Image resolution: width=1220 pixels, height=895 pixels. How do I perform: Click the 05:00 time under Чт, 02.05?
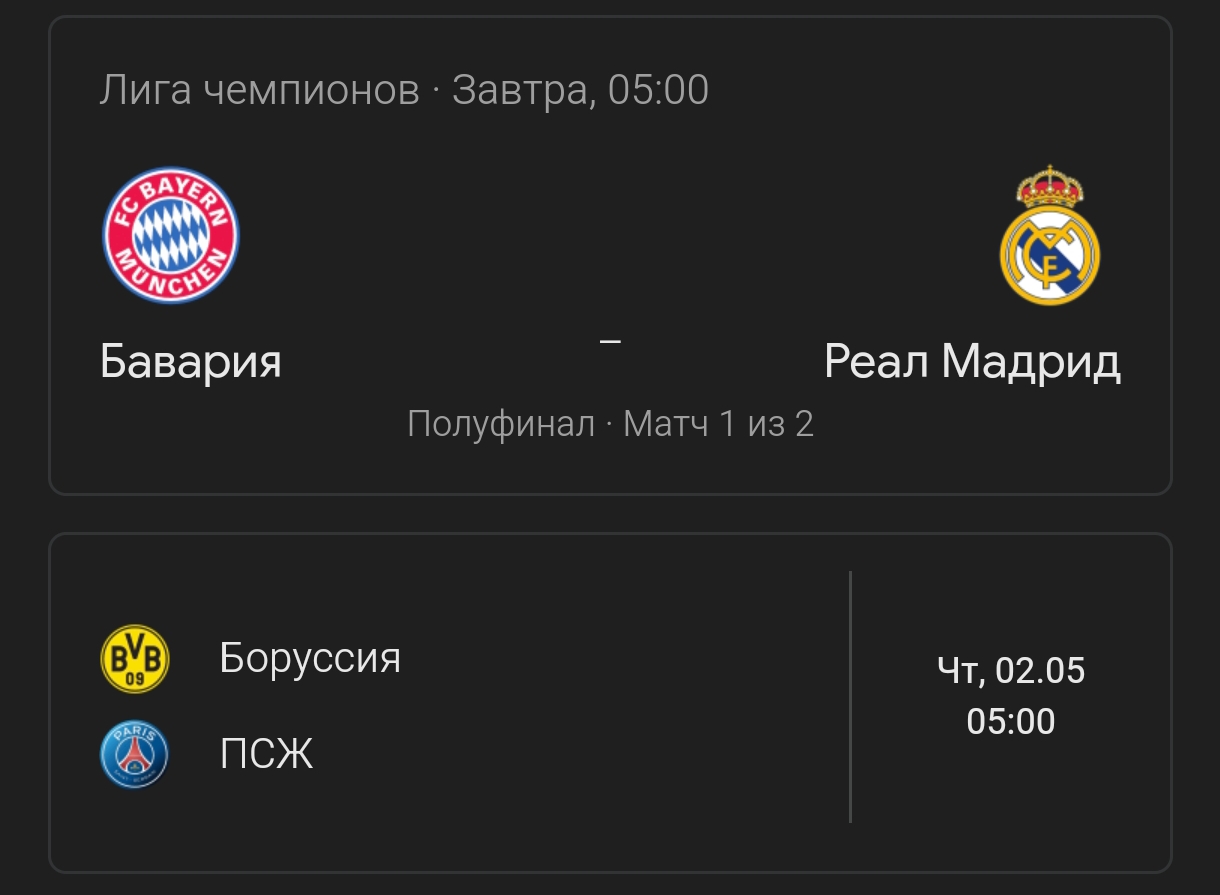pos(1011,721)
